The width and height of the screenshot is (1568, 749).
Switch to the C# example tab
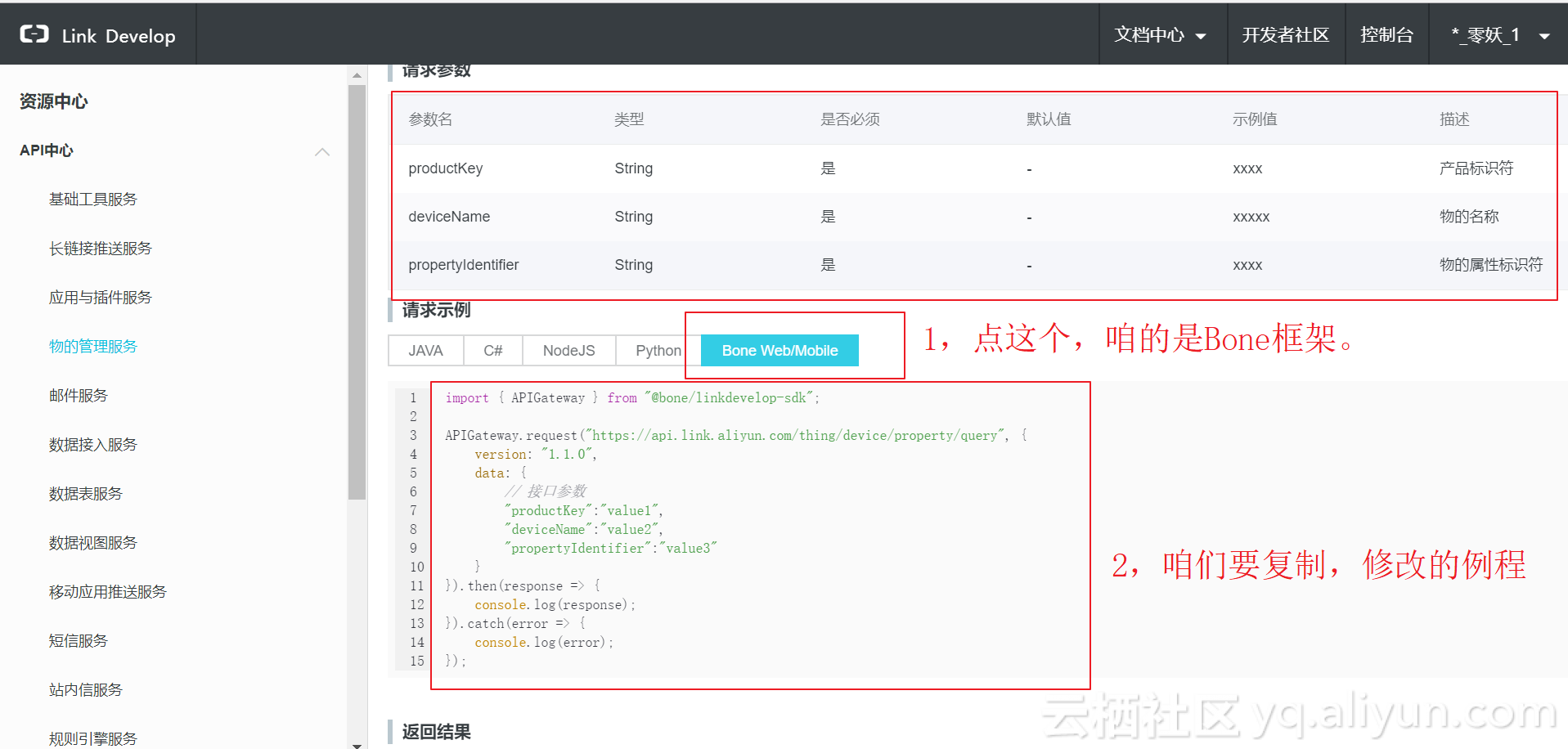click(493, 351)
